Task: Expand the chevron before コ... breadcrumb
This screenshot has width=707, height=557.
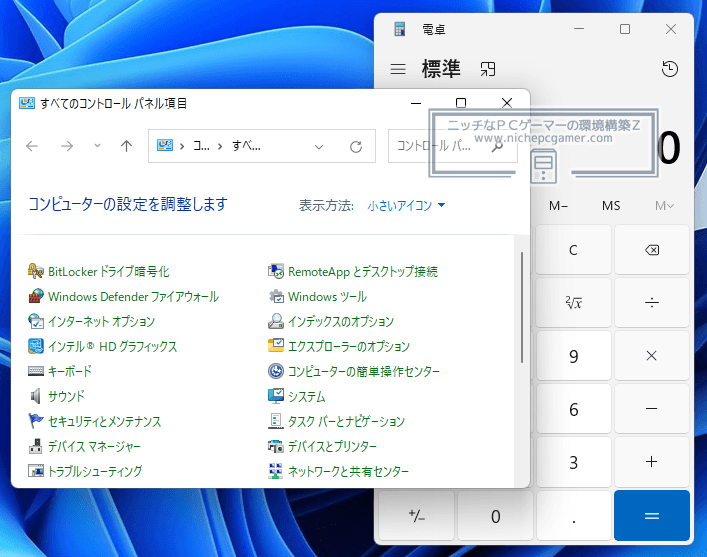Action: click(x=182, y=146)
